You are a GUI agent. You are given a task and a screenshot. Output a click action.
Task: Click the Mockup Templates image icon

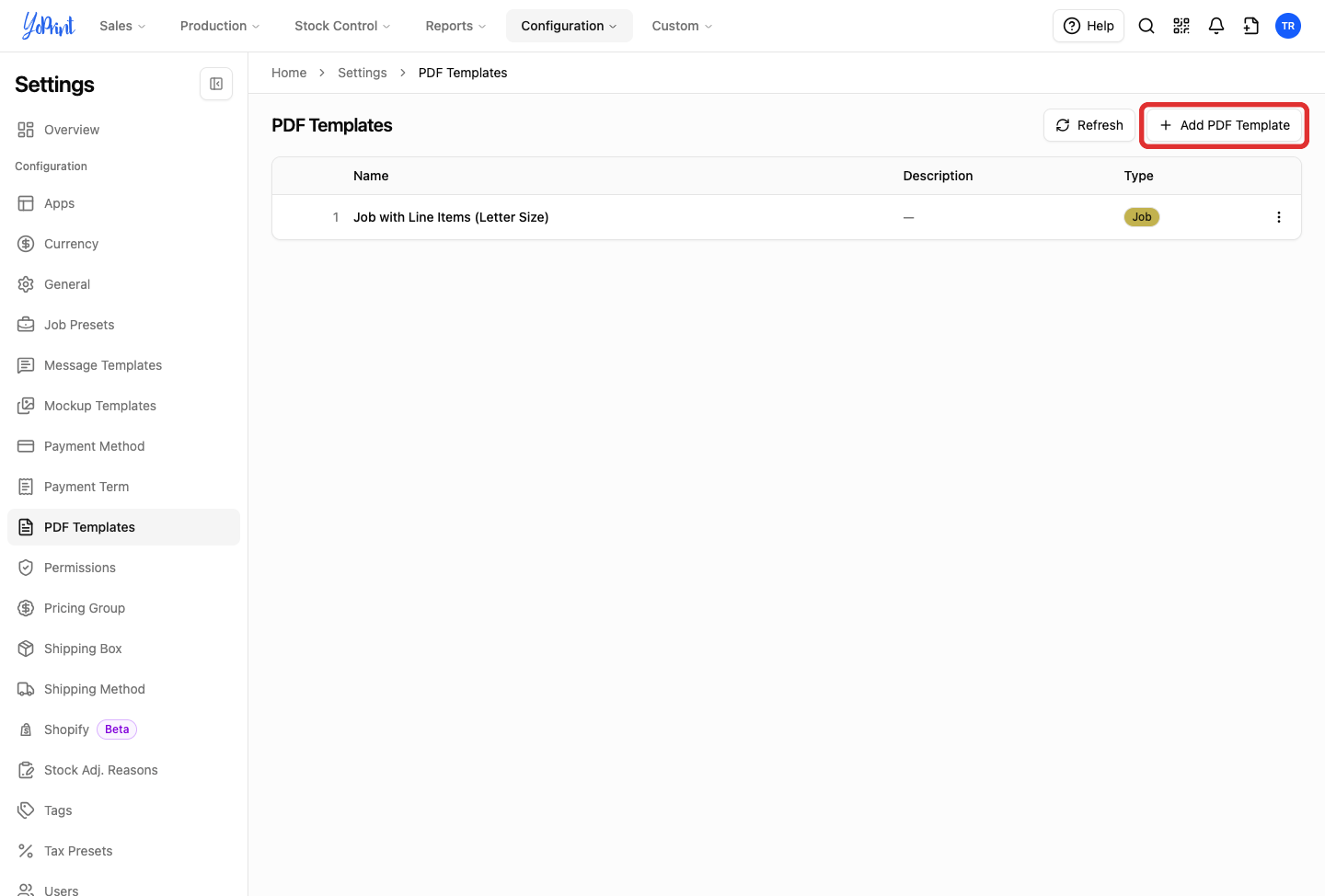pyautogui.click(x=26, y=406)
